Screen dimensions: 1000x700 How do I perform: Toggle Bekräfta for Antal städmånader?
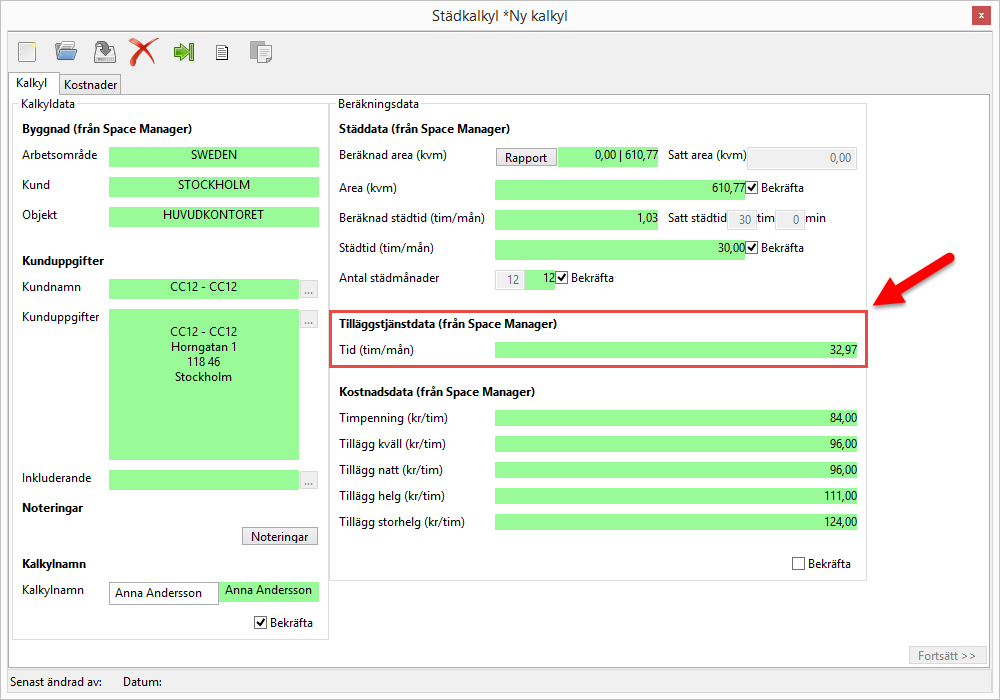(x=562, y=278)
